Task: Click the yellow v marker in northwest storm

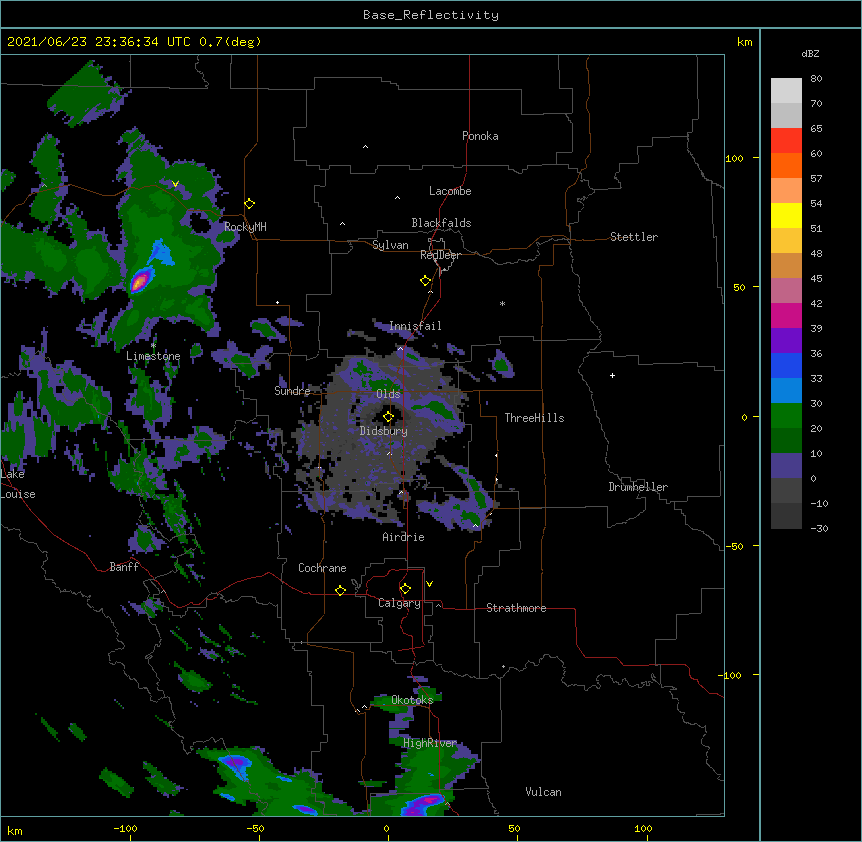Action: pos(175,184)
